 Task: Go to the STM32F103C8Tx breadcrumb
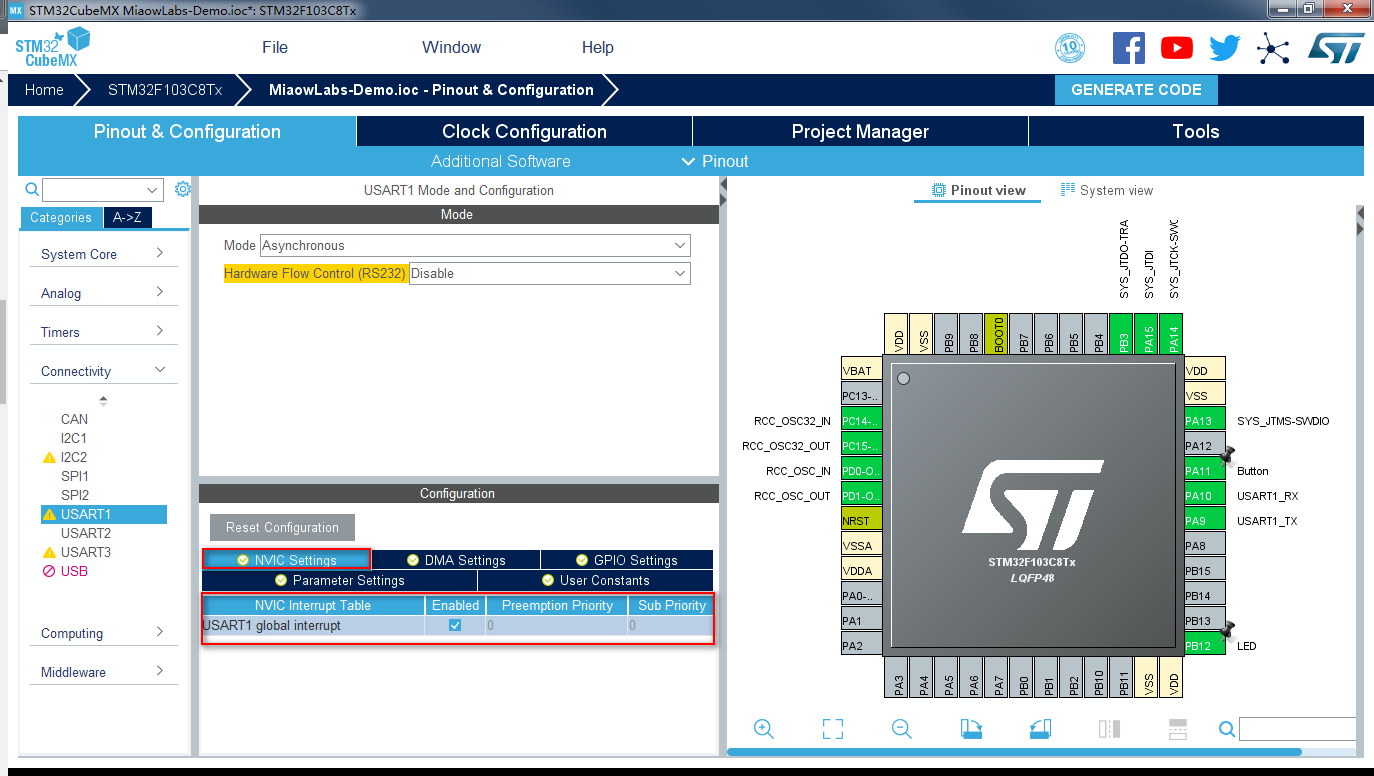165,89
